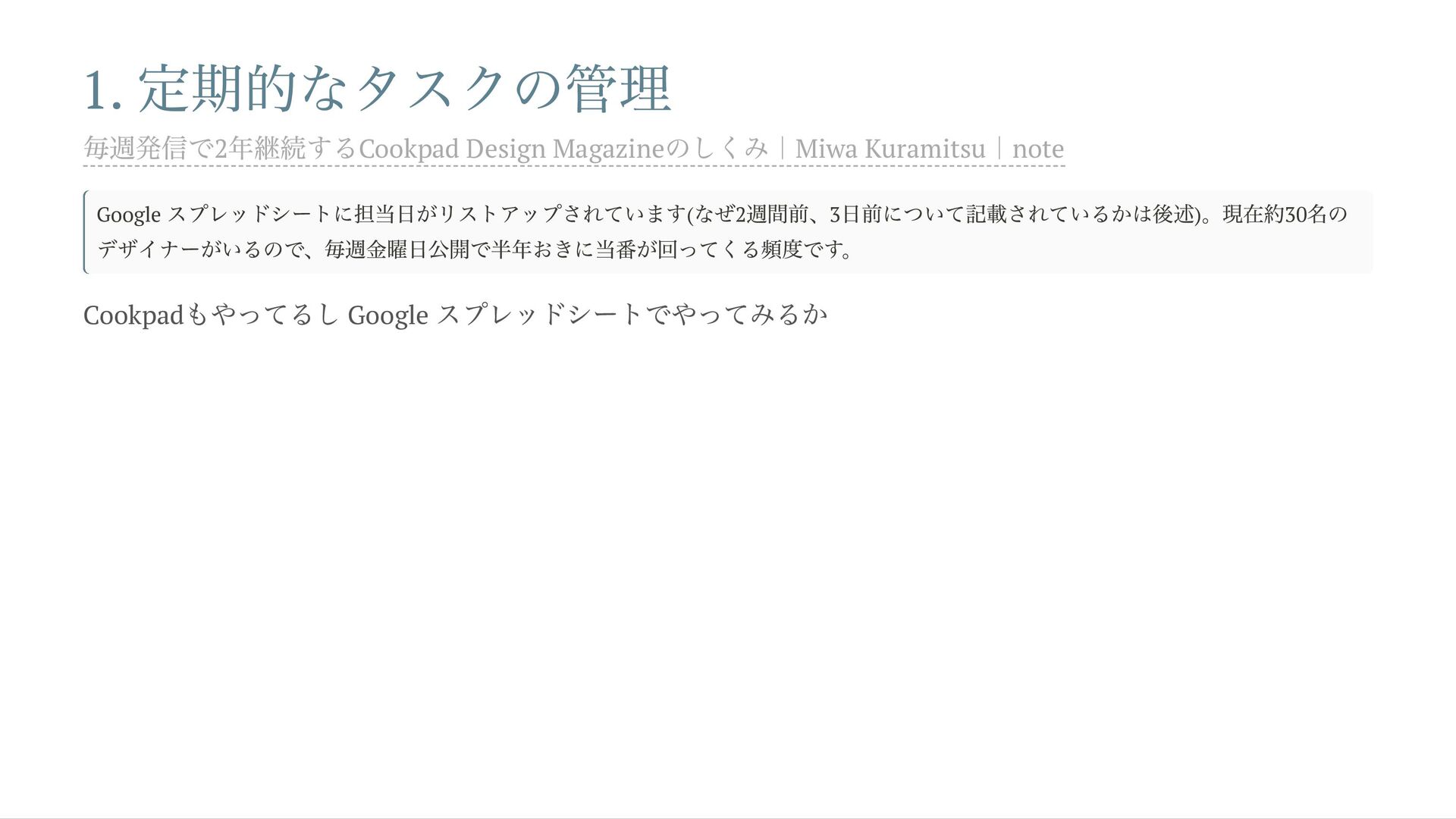
Task: Click 'スプレッドシートでやってみるか' in body text
Action: coord(632,315)
